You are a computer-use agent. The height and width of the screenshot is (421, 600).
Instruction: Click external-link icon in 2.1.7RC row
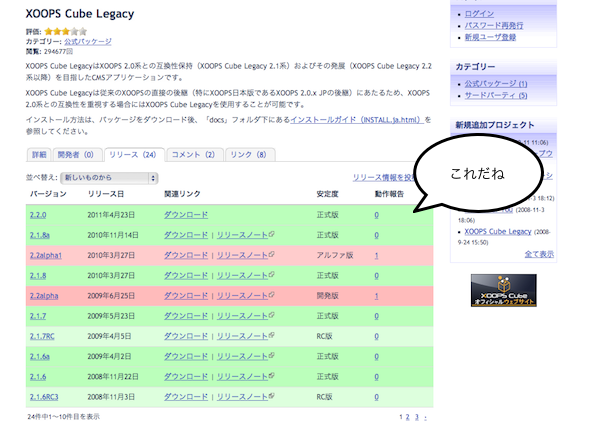[x=271, y=335]
